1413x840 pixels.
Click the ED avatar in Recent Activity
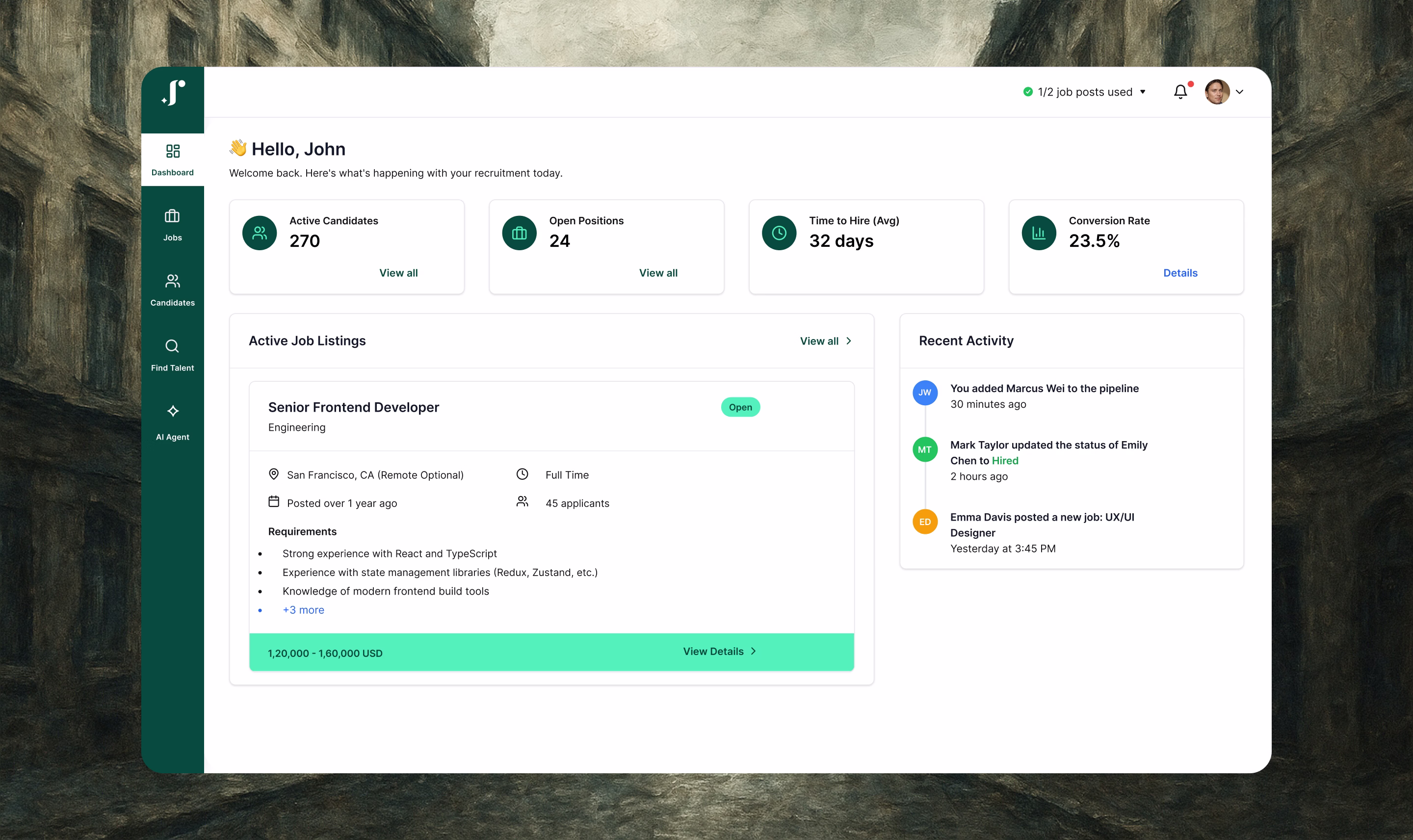pos(925,522)
